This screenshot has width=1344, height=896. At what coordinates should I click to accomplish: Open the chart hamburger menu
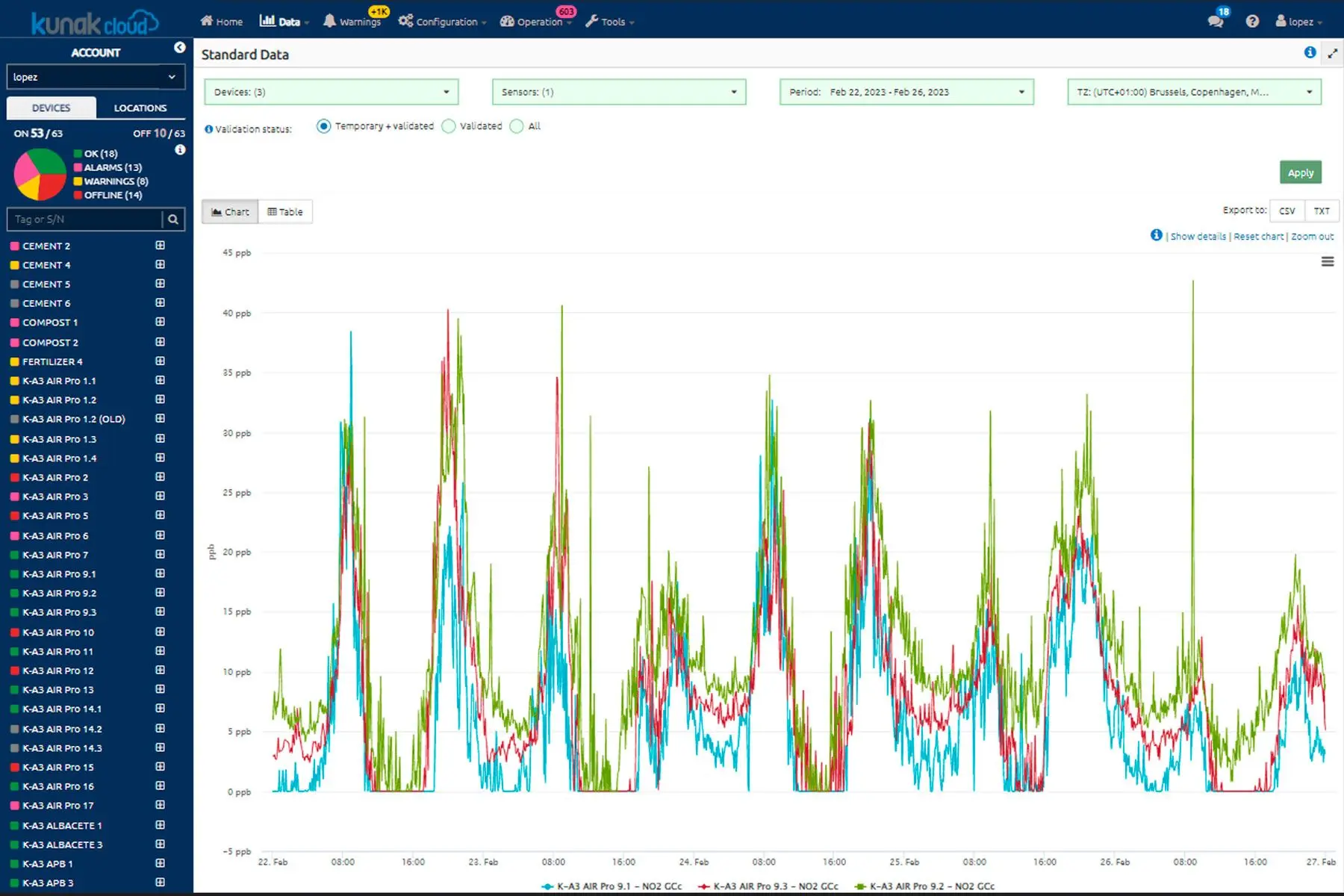pos(1328,261)
